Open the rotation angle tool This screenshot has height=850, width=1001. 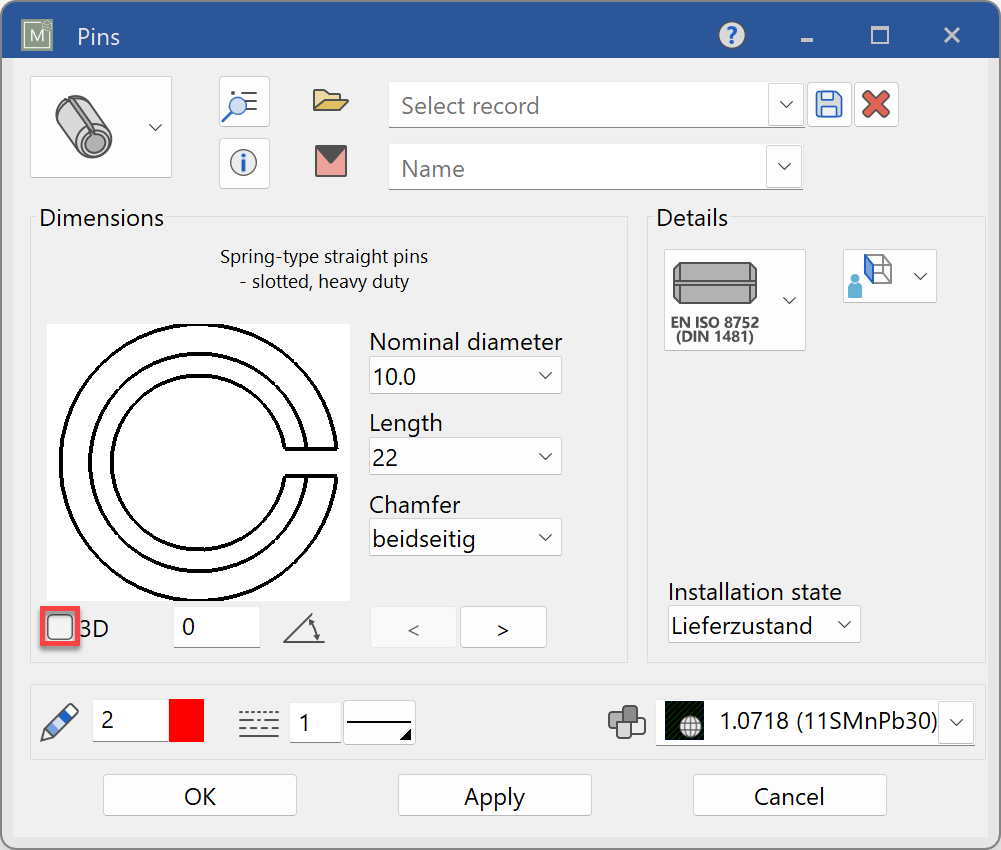tap(304, 626)
